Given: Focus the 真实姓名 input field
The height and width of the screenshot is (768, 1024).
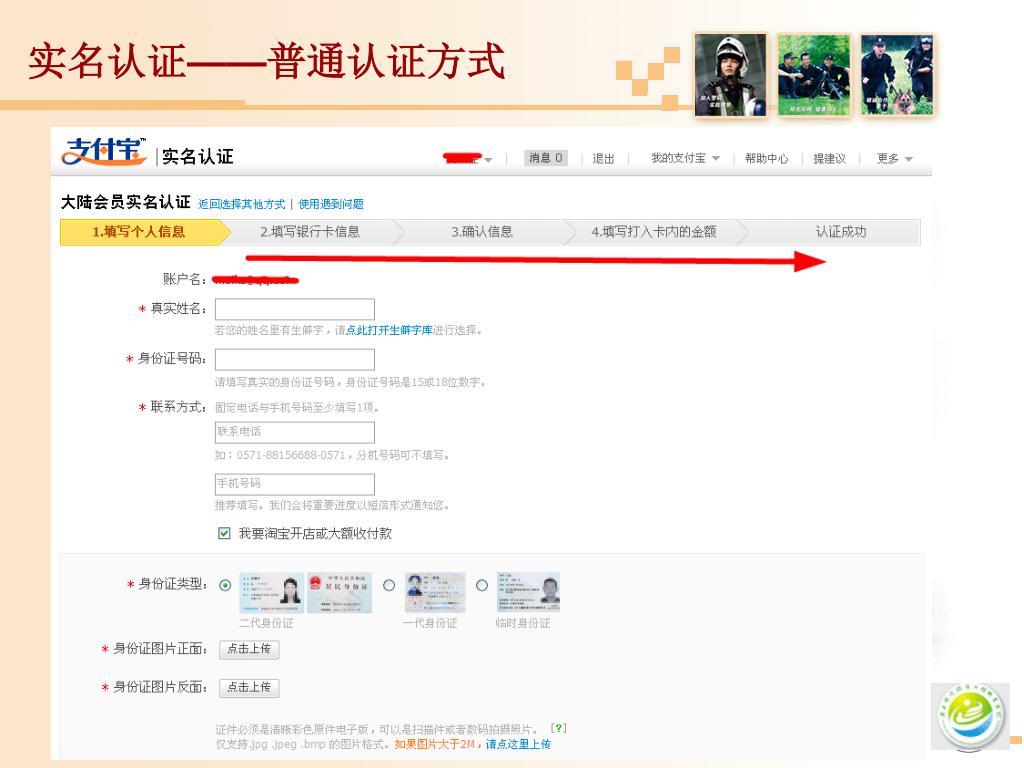Looking at the screenshot, I should (295, 309).
